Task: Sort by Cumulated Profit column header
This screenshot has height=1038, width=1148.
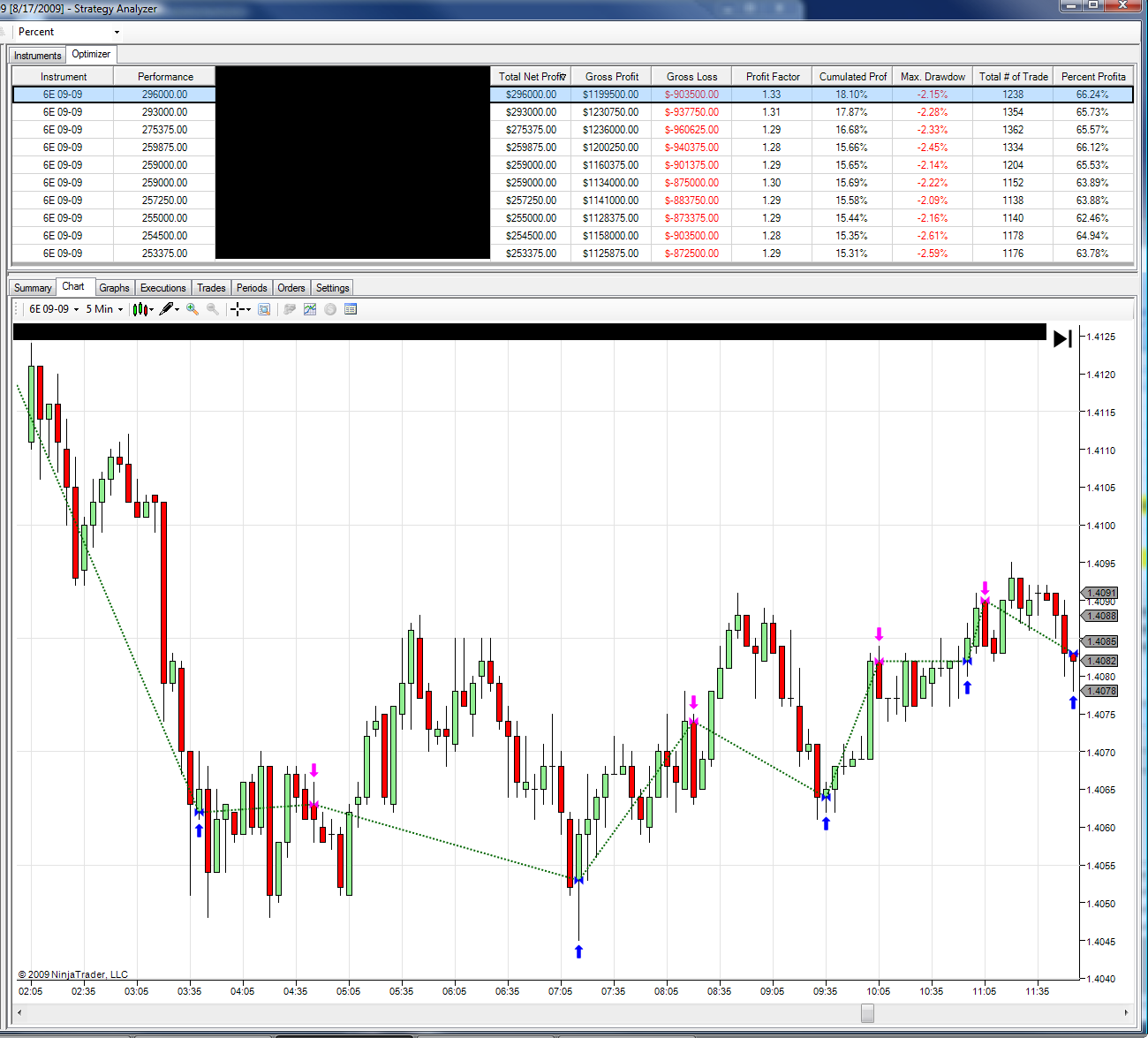Action: [852, 77]
